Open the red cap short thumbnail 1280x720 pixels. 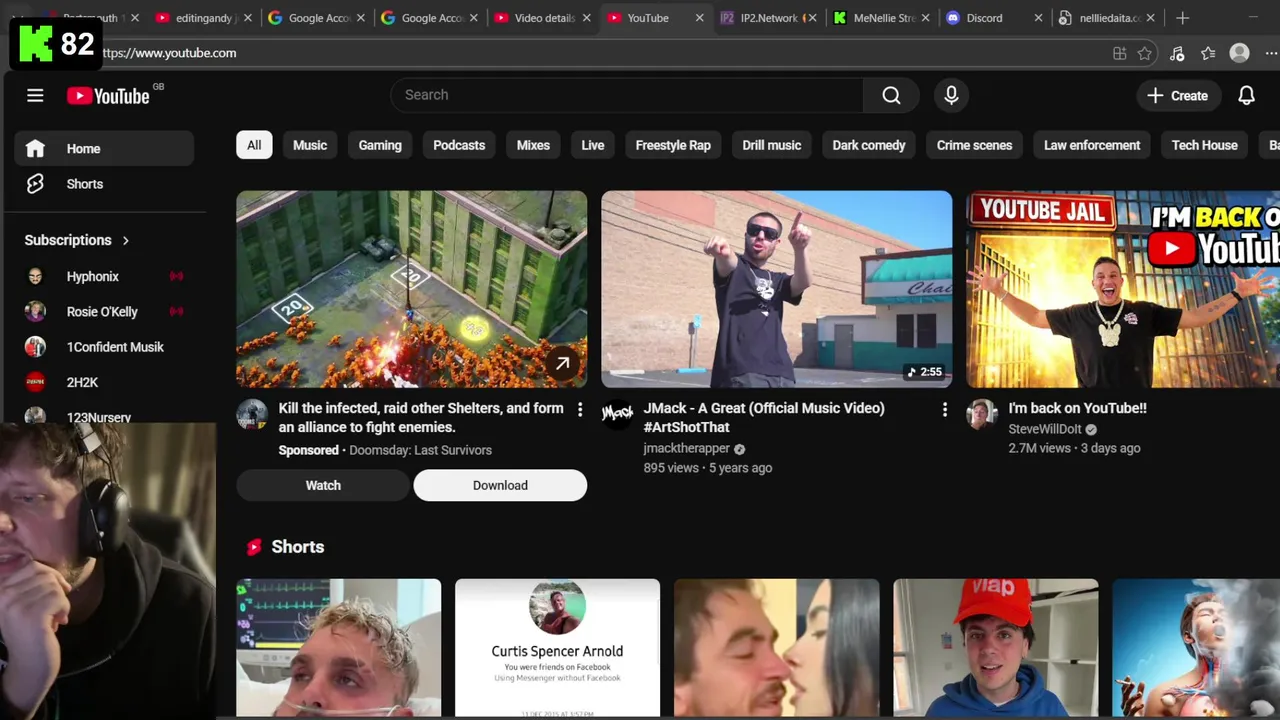coord(995,648)
